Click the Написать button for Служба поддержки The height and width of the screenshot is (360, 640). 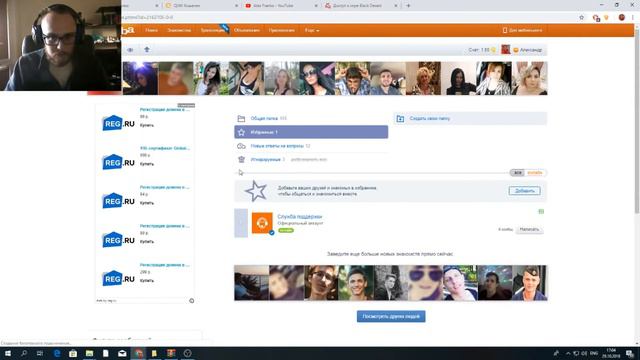point(529,229)
